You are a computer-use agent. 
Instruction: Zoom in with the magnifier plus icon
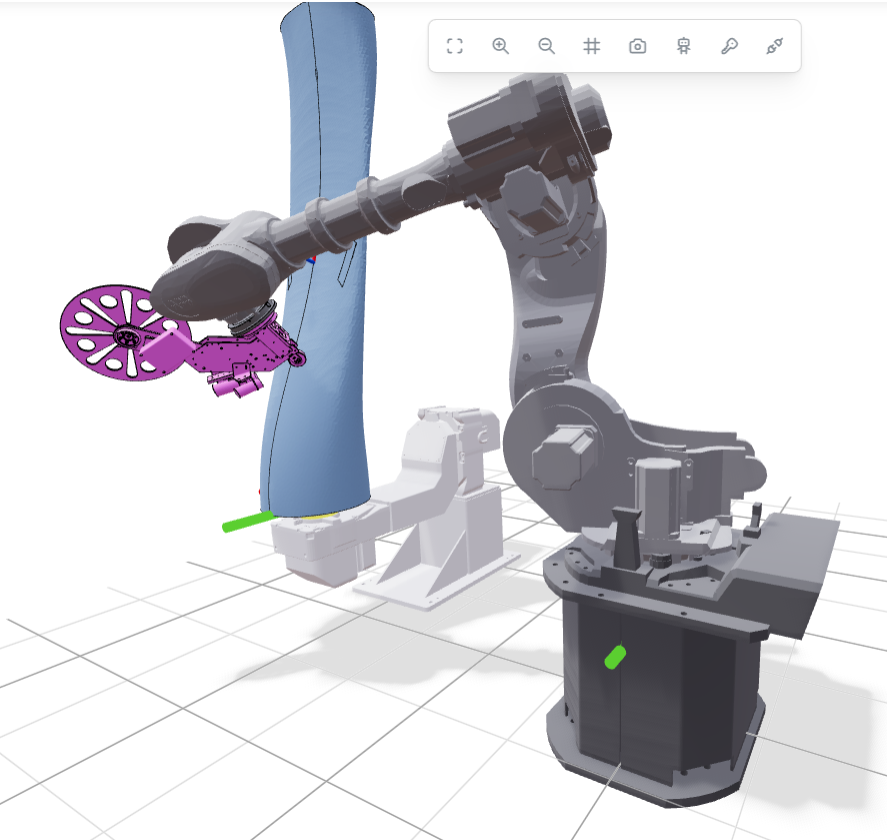point(501,46)
